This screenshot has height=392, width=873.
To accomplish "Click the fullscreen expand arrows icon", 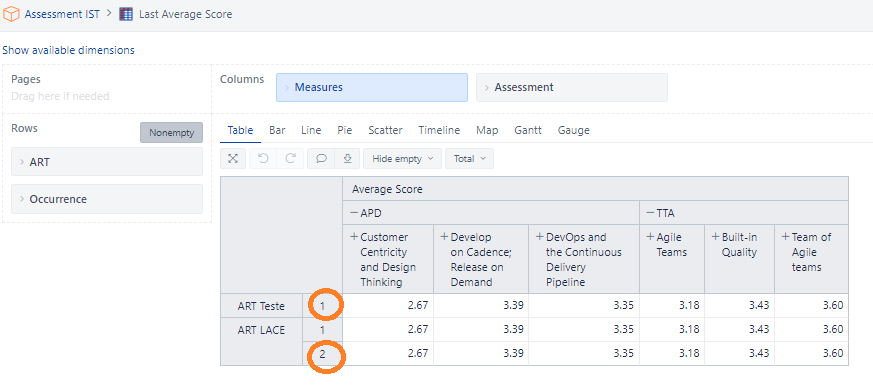I will (x=233, y=159).
